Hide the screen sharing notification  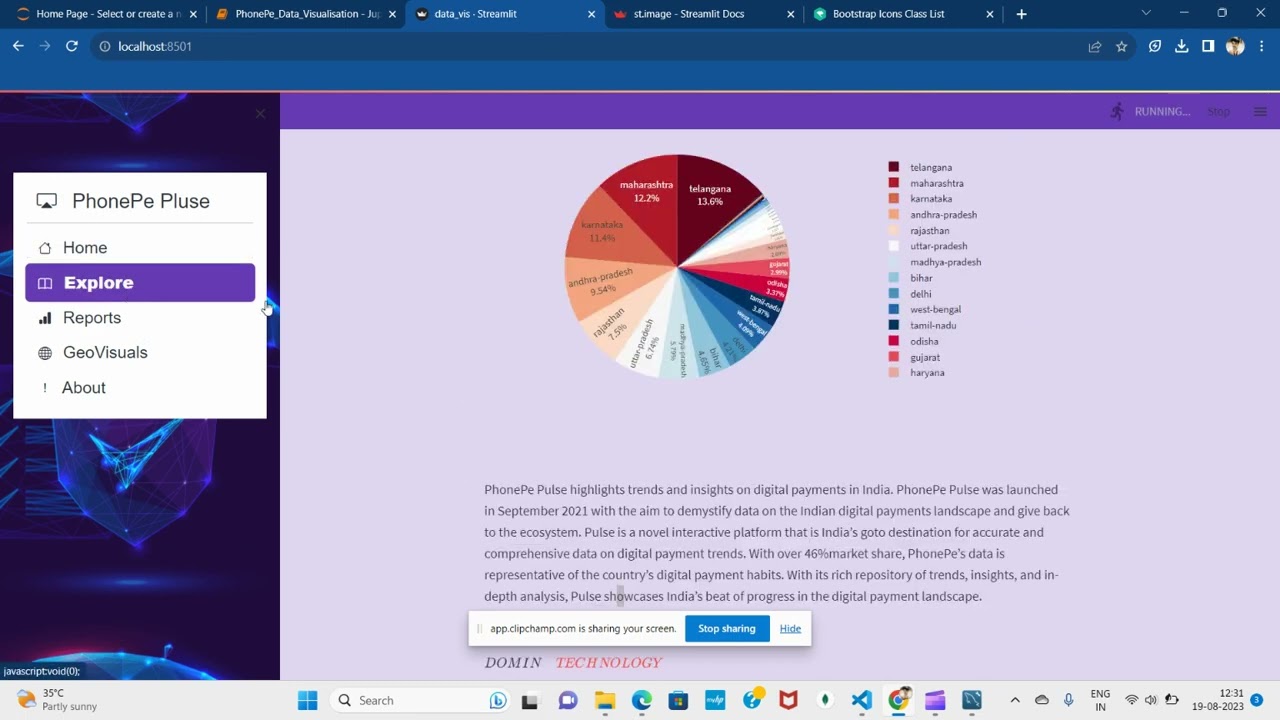tap(790, 629)
